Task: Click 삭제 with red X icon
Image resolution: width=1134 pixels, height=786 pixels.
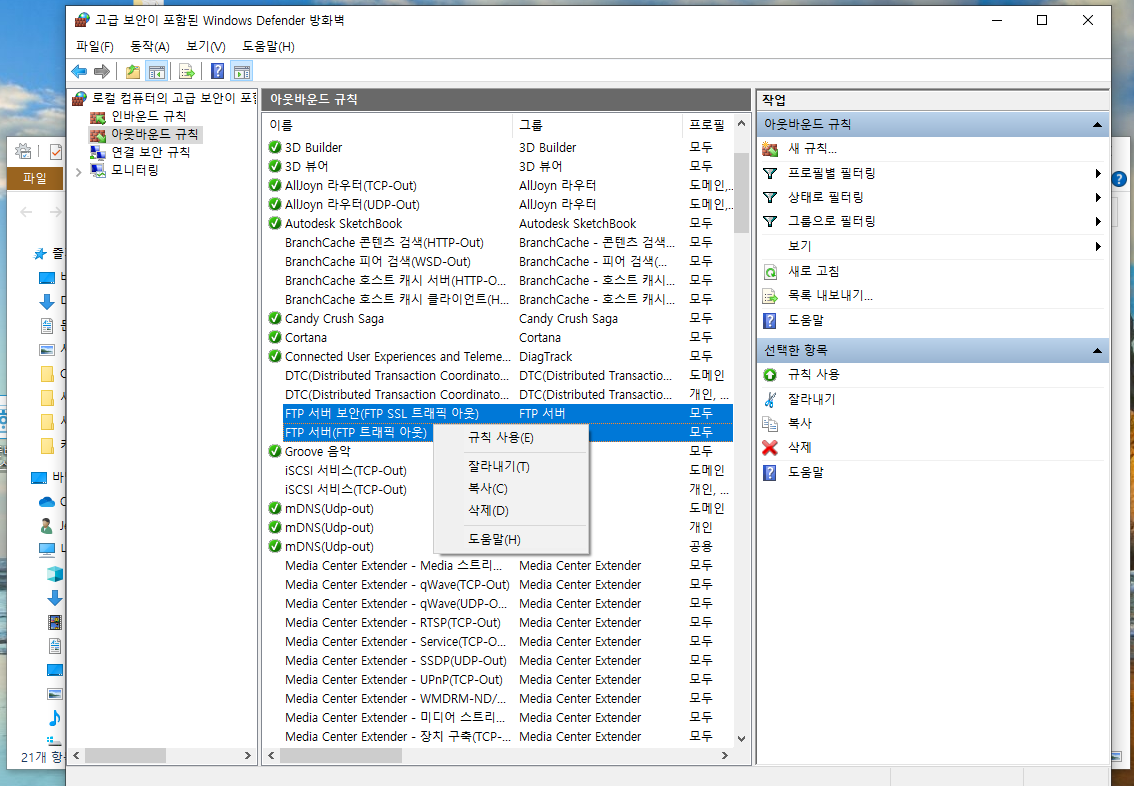Action: pyautogui.click(x=800, y=447)
